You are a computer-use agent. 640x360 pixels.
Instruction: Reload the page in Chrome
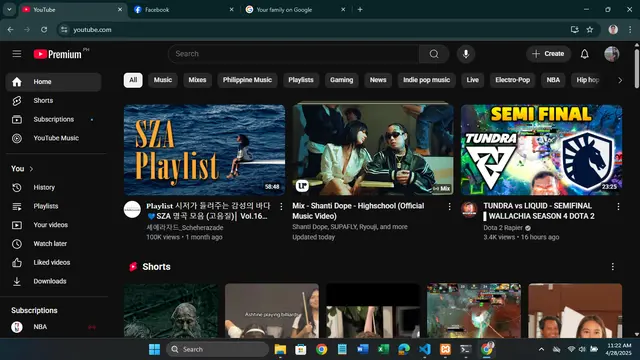point(44,29)
